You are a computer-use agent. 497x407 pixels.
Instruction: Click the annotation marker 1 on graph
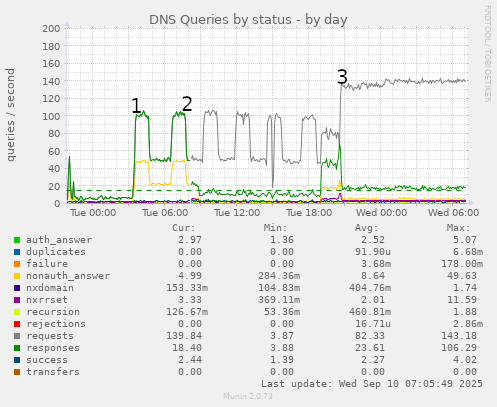(x=136, y=106)
